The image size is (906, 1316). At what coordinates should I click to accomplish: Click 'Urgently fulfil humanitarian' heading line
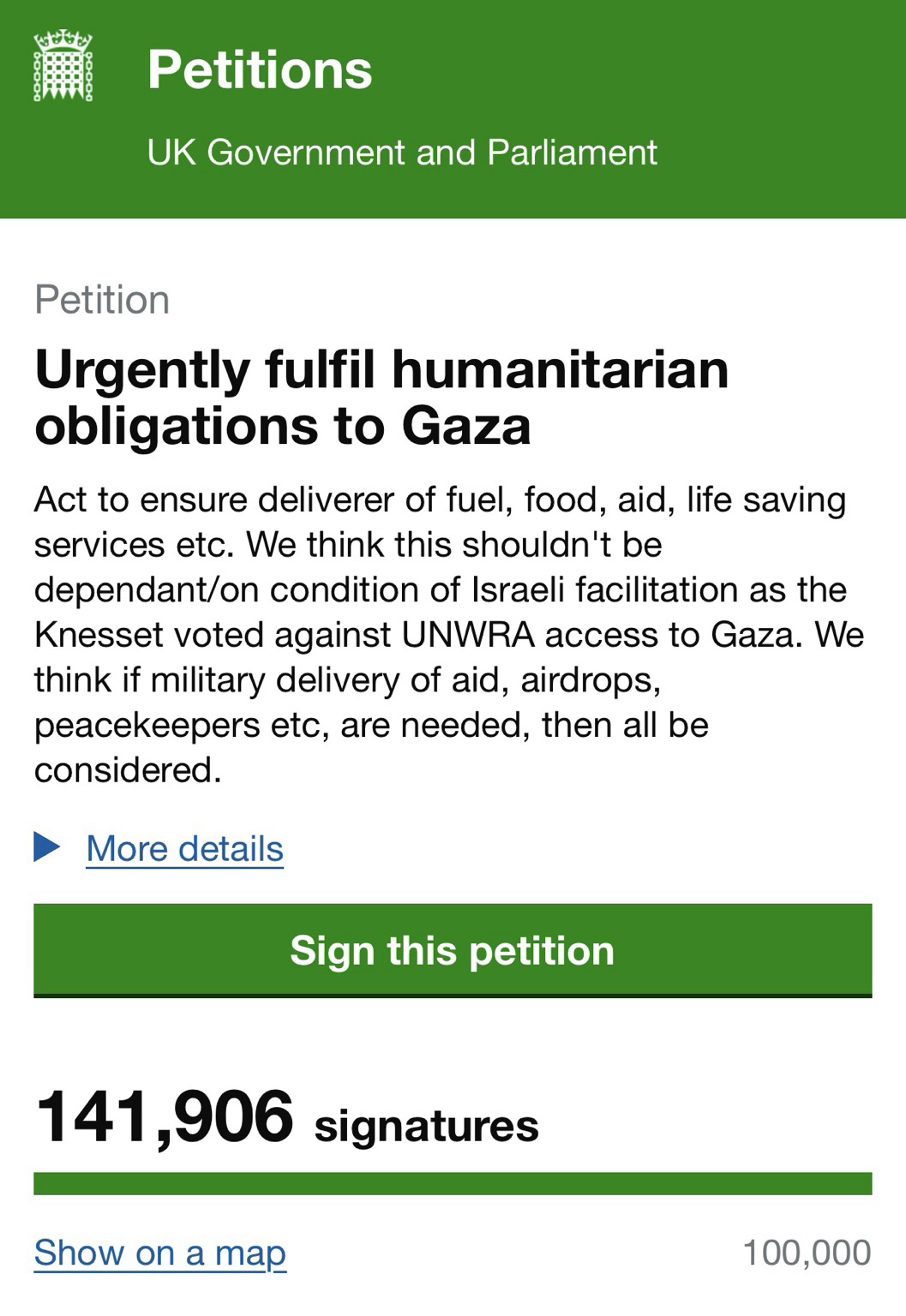tap(381, 369)
